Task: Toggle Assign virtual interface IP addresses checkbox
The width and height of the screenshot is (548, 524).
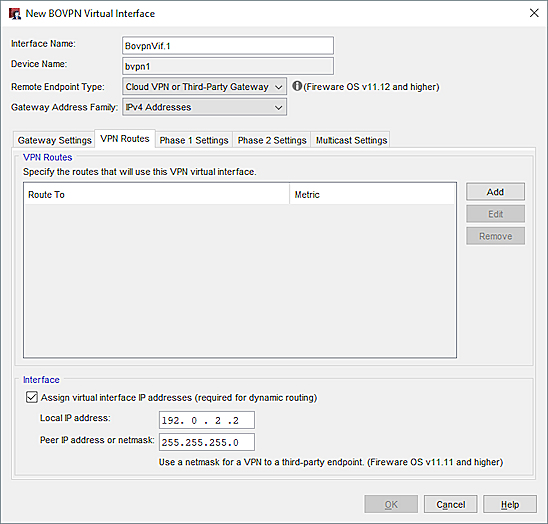Action: [31, 397]
